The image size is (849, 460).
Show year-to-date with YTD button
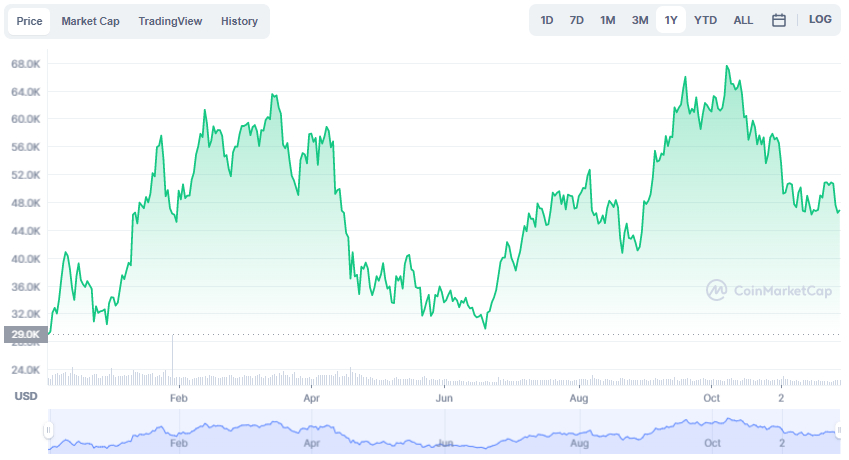pyautogui.click(x=705, y=20)
